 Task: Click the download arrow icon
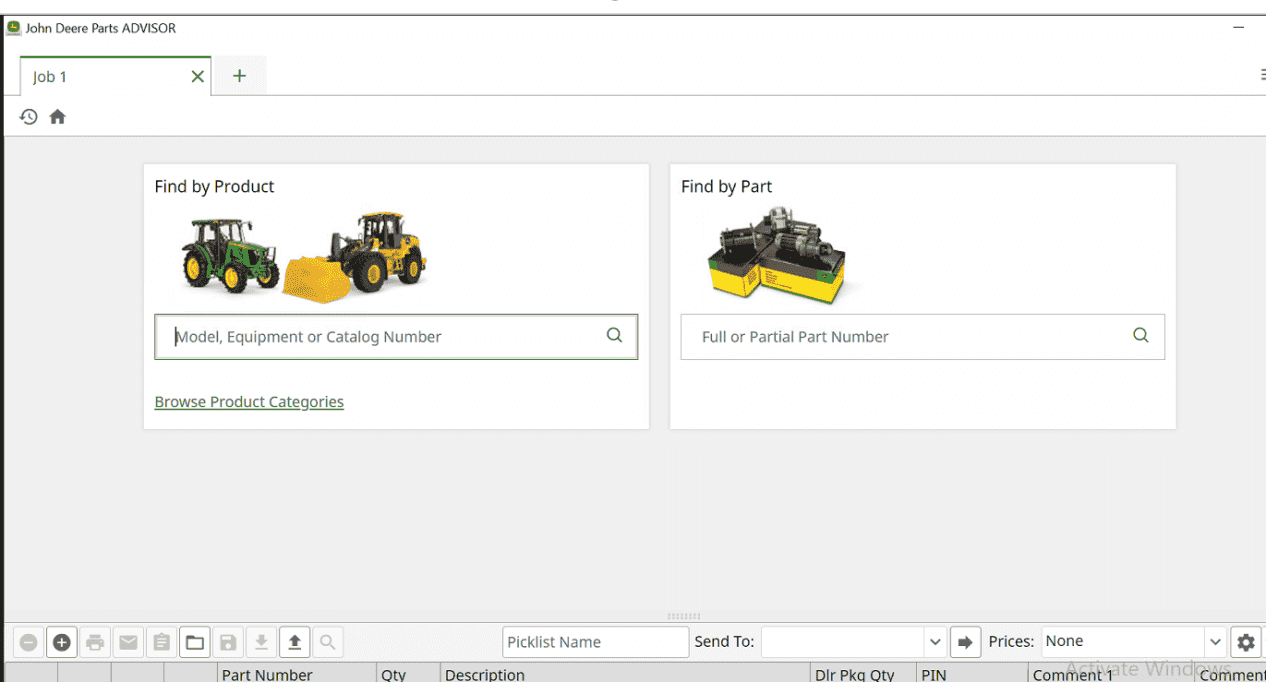coord(261,642)
